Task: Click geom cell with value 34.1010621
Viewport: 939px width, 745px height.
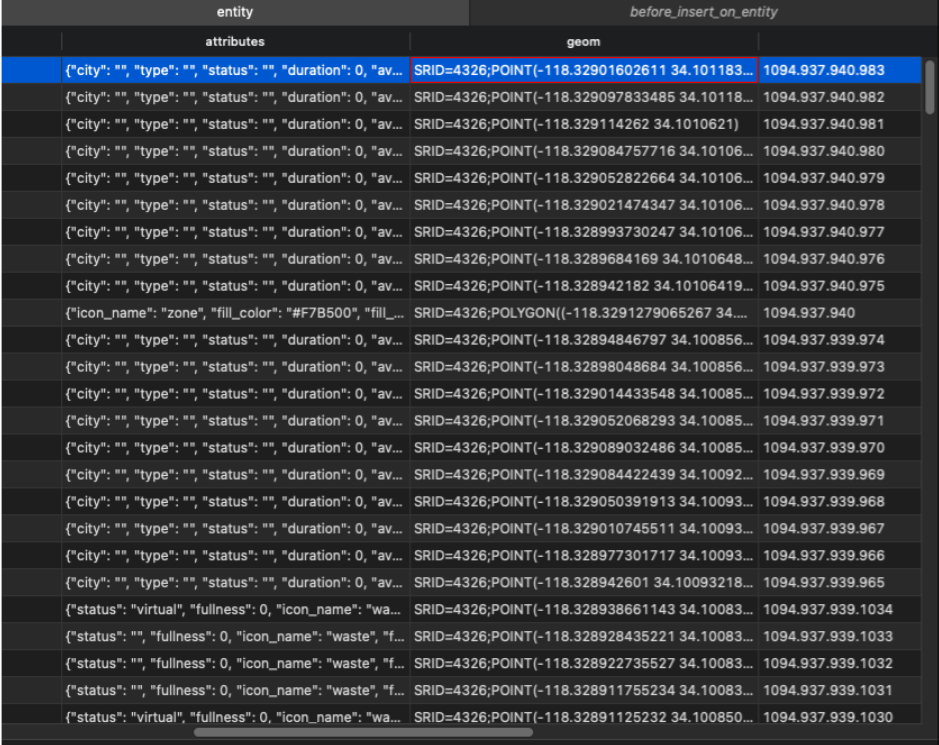Action: (x=583, y=125)
